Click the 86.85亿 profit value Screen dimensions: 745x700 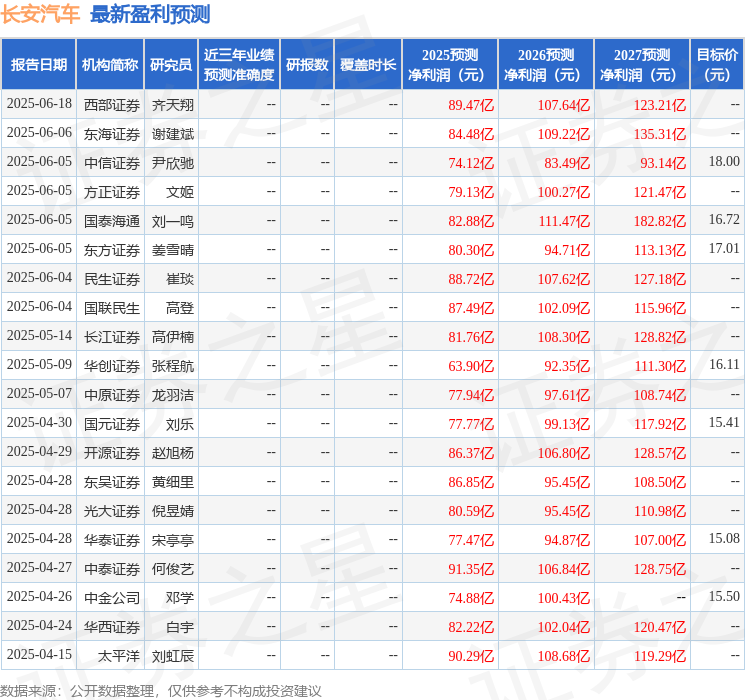pos(471,482)
